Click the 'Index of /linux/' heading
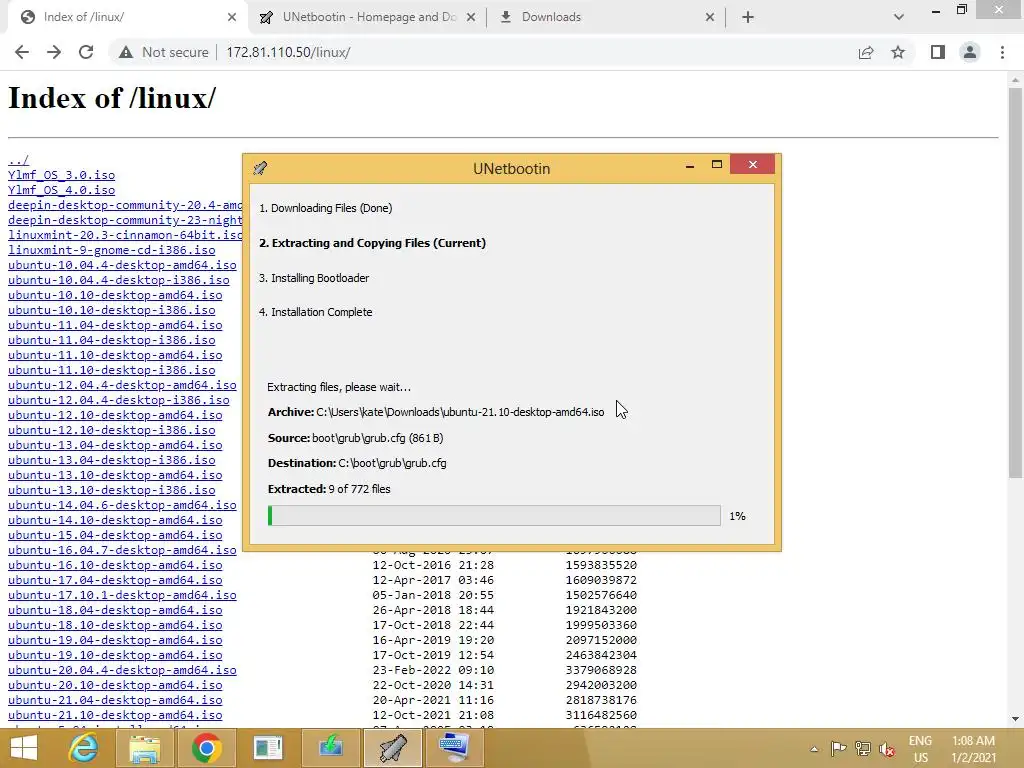The image size is (1024, 768). pos(112,98)
